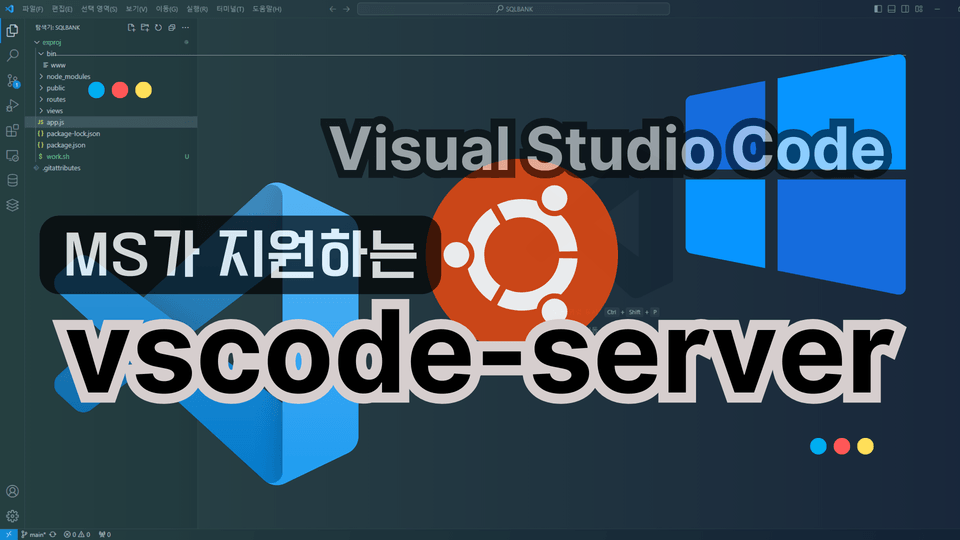Go forward with the right arrow
Screen dimensions: 960x540
tap(347, 9)
